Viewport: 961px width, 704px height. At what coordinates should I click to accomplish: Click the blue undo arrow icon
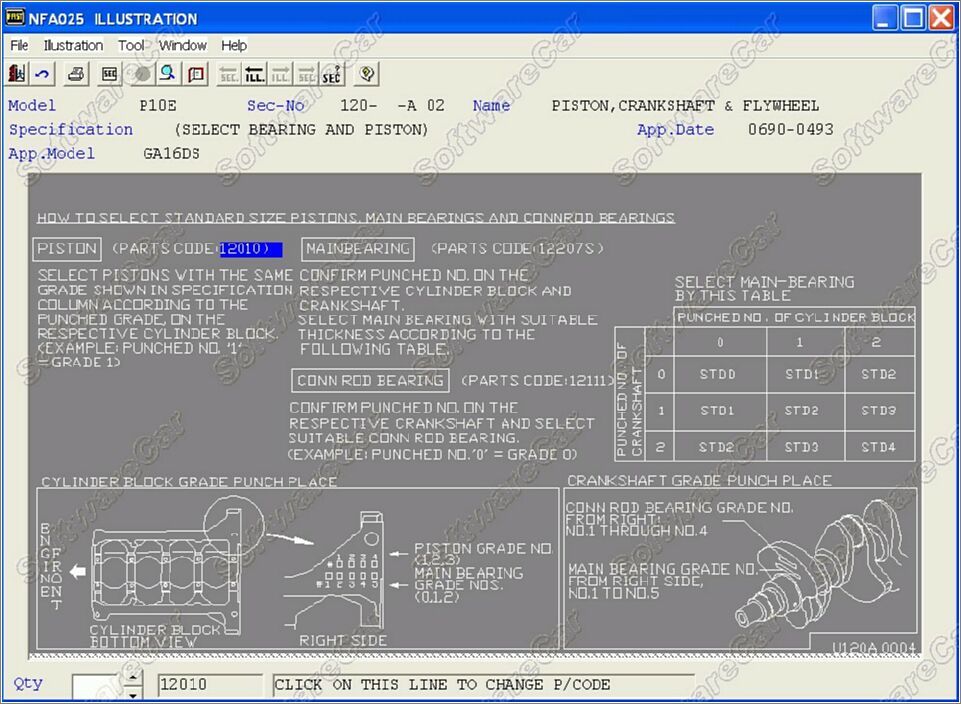[42, 74]
